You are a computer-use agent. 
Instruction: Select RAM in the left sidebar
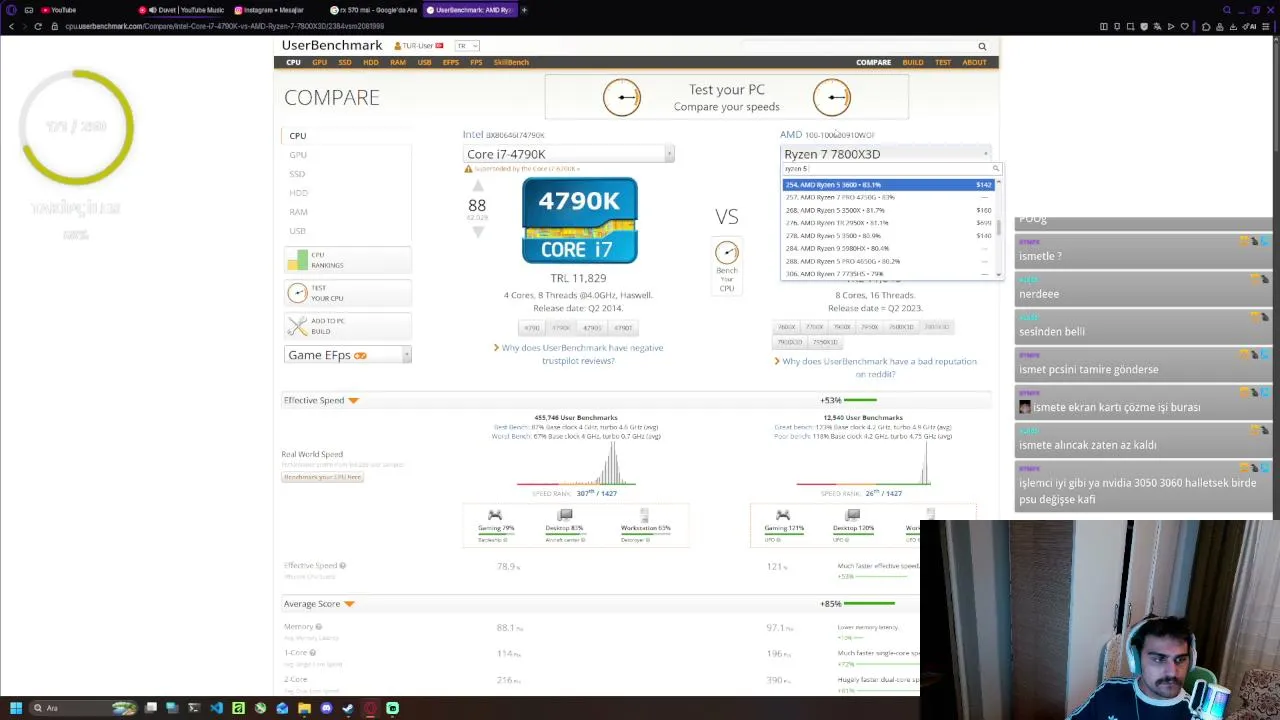(x=298, y=212)
